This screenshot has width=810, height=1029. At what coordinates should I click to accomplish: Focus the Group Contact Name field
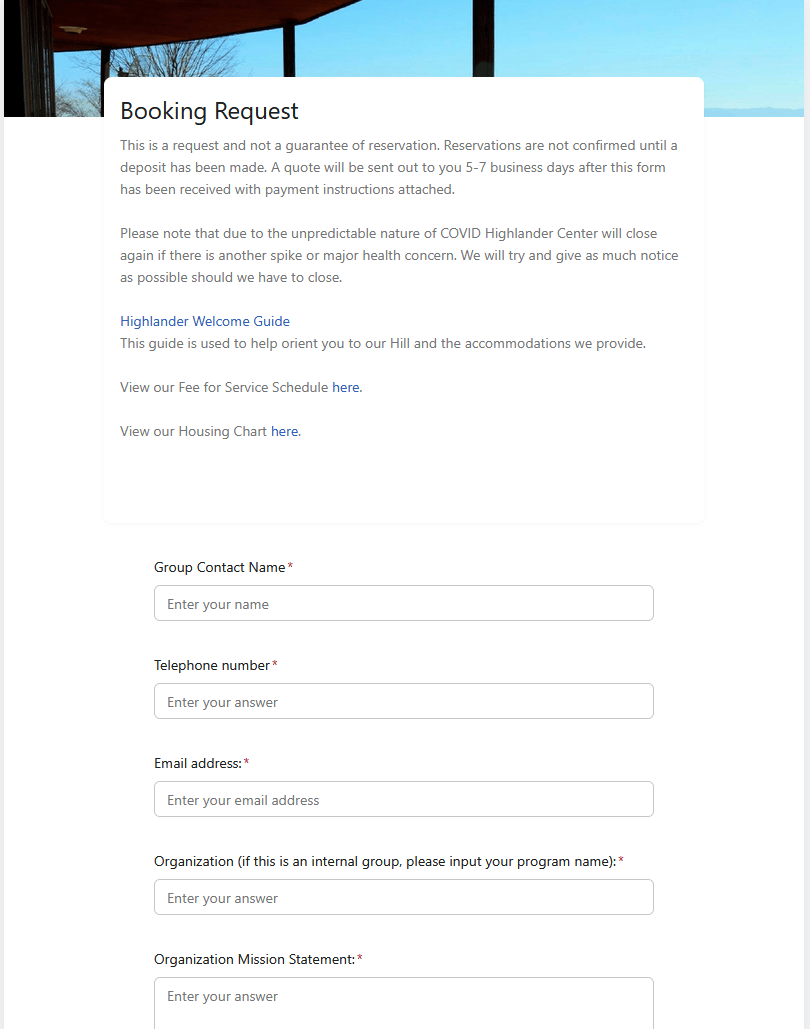pos(404,603)
